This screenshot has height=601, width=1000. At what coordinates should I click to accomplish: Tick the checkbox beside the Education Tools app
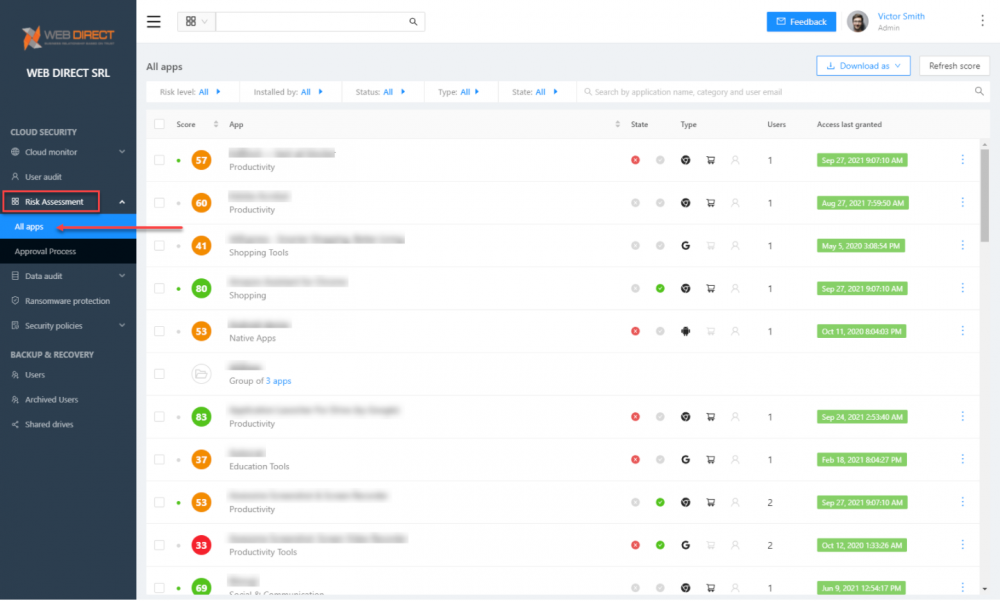pos(157,459)
